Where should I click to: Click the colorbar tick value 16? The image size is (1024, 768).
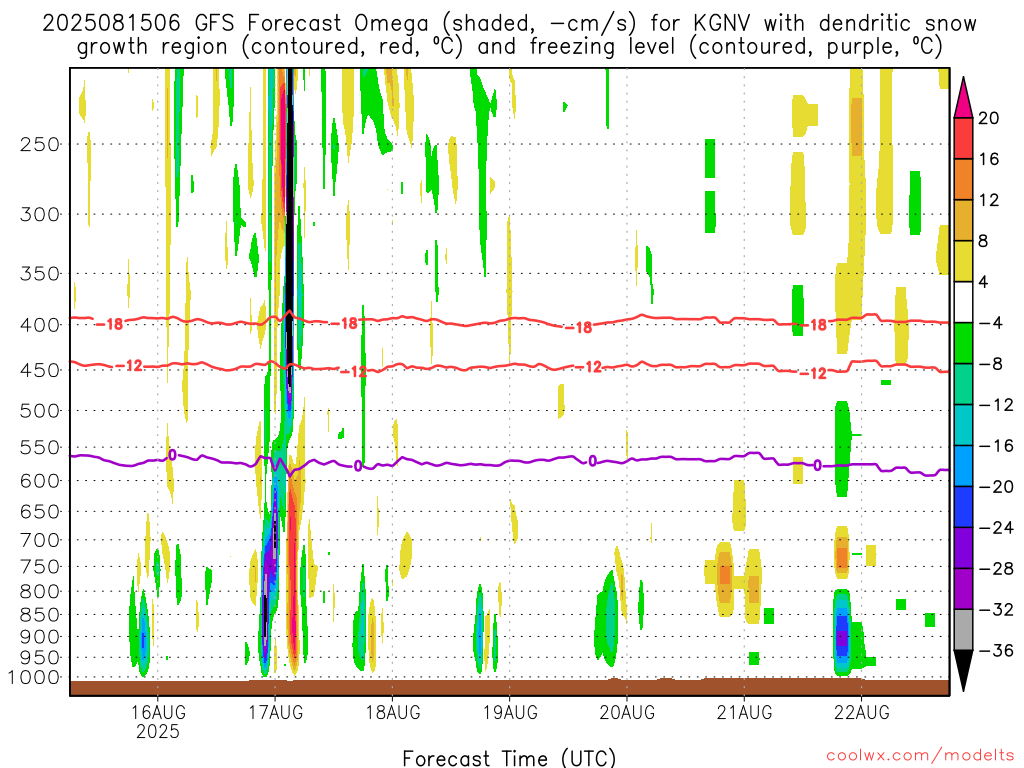click(x=989, y=159)
